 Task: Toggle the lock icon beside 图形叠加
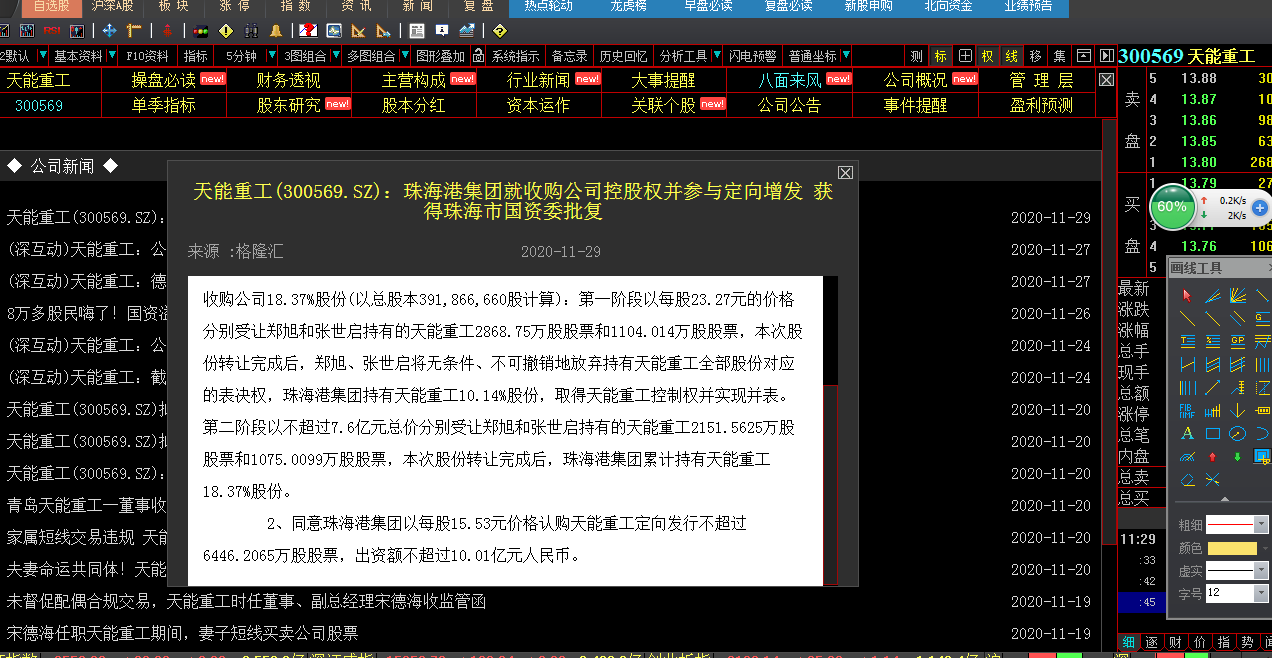coord(478,55)
